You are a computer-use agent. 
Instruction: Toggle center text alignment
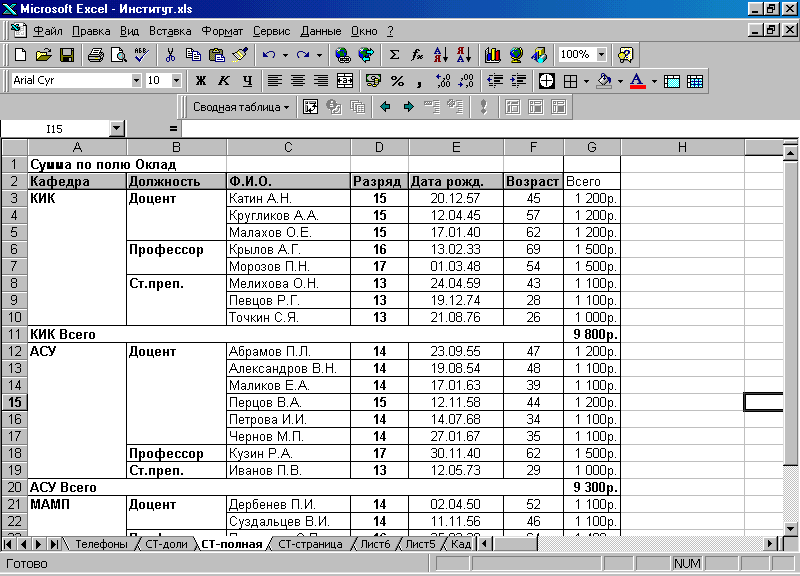pyautogui.click(x=298, y=81)
